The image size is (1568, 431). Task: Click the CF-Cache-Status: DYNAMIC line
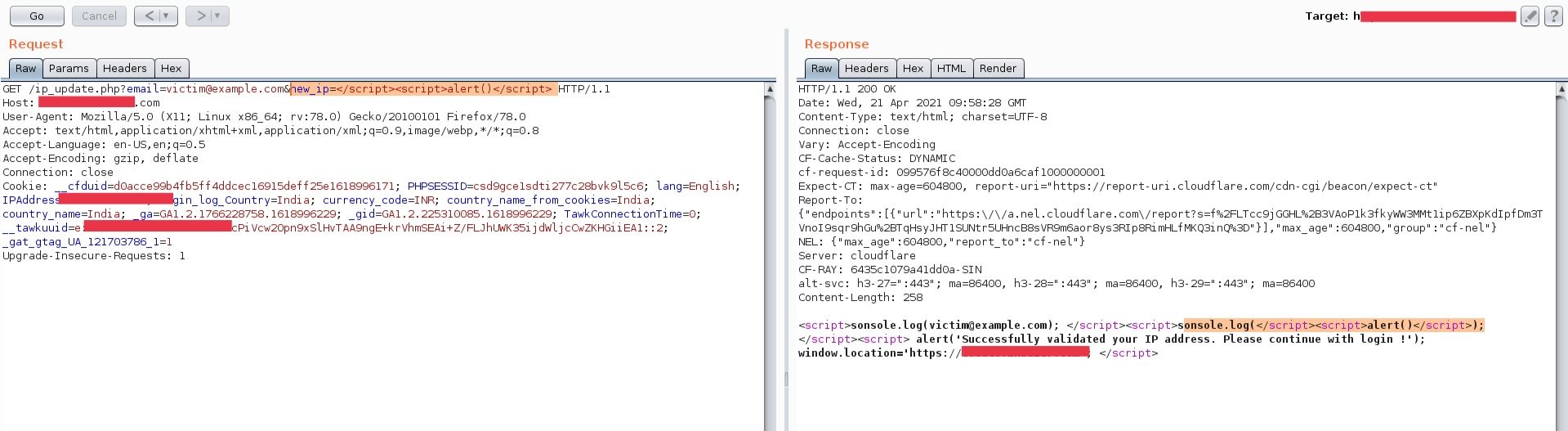pos(877,159)
